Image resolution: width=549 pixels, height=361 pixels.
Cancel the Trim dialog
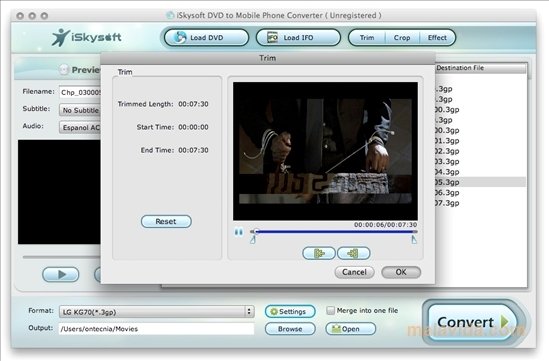(x=354, y=272)
